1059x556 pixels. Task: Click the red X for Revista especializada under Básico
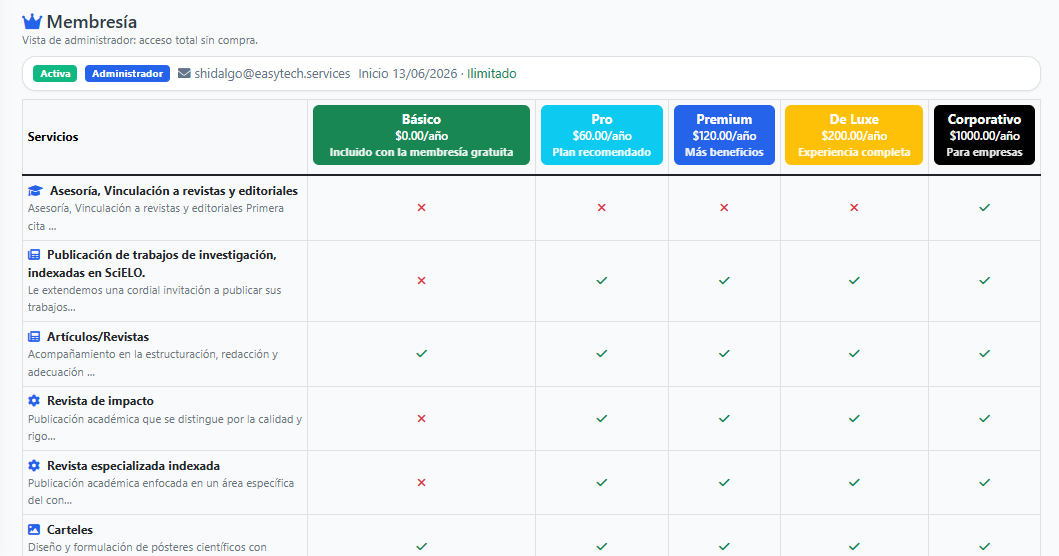(x=421, y=482)
